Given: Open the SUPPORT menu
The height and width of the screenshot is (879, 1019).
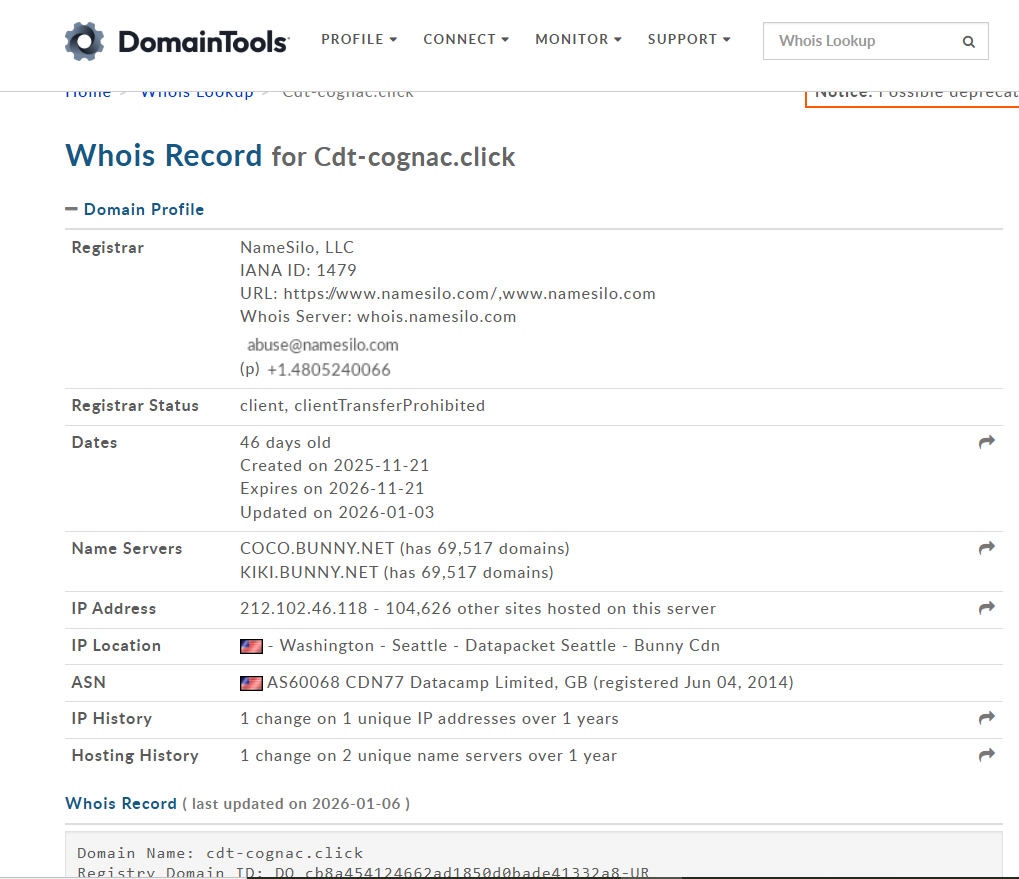Looking at the screenshot, I should click(689, 39).
